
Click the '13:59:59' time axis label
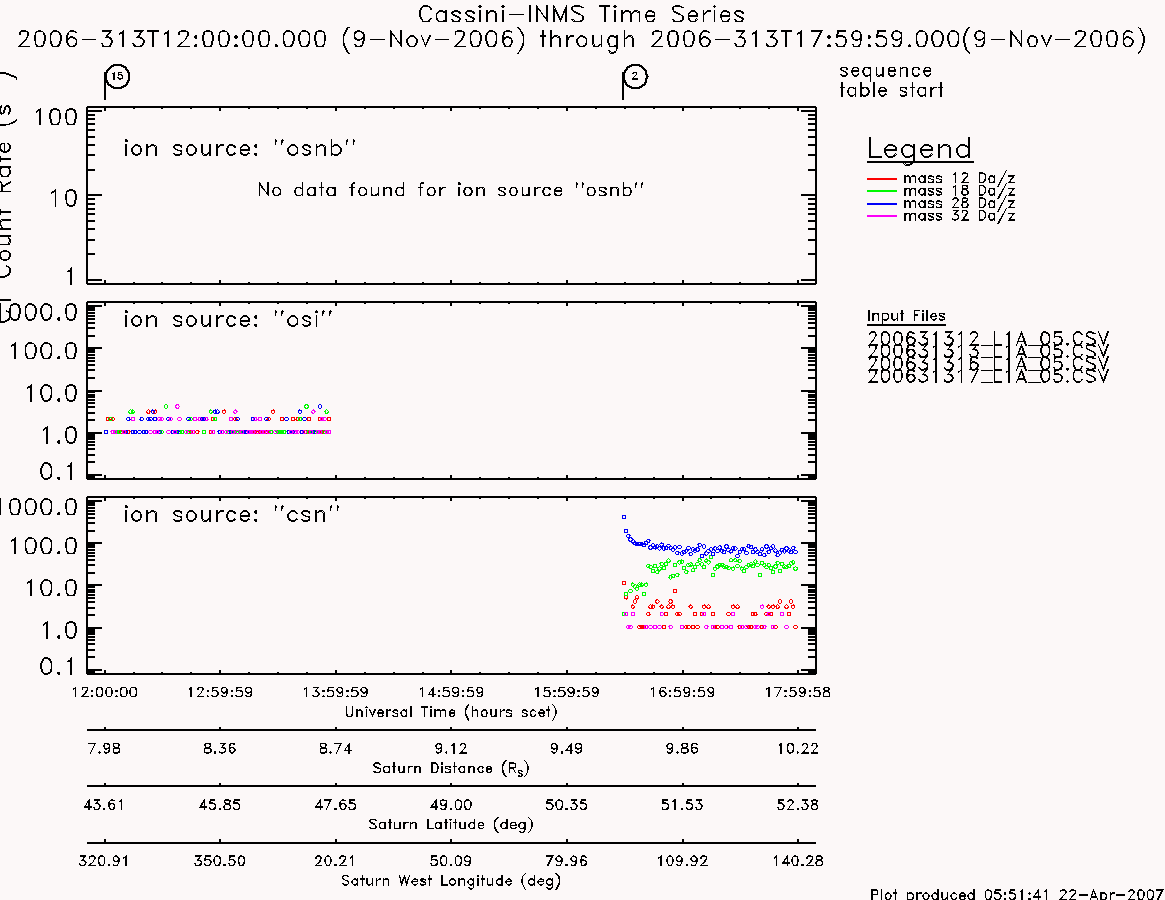[x=335, y=692]
